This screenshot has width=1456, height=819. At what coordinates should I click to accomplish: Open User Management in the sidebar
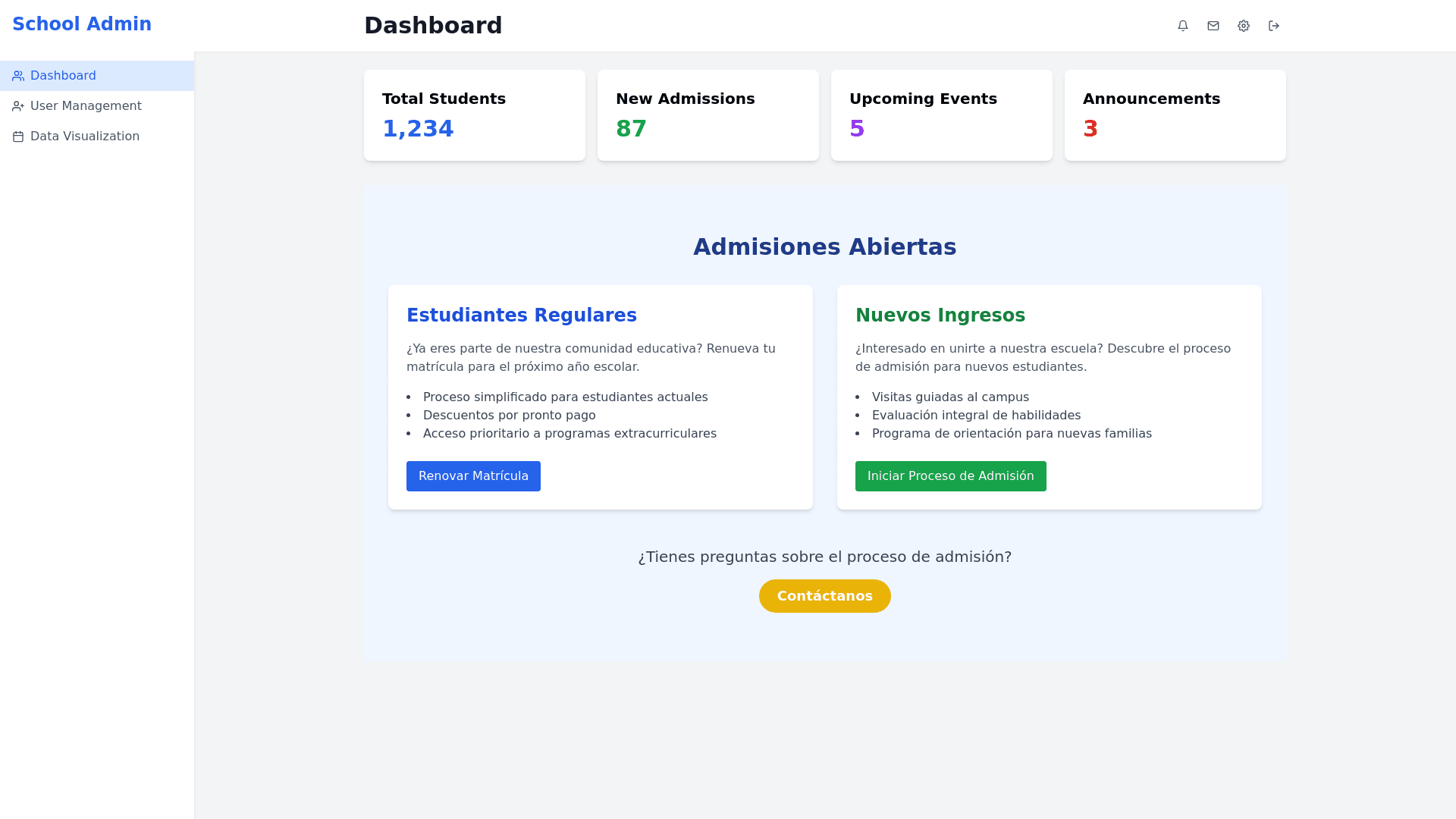[86, 106]
